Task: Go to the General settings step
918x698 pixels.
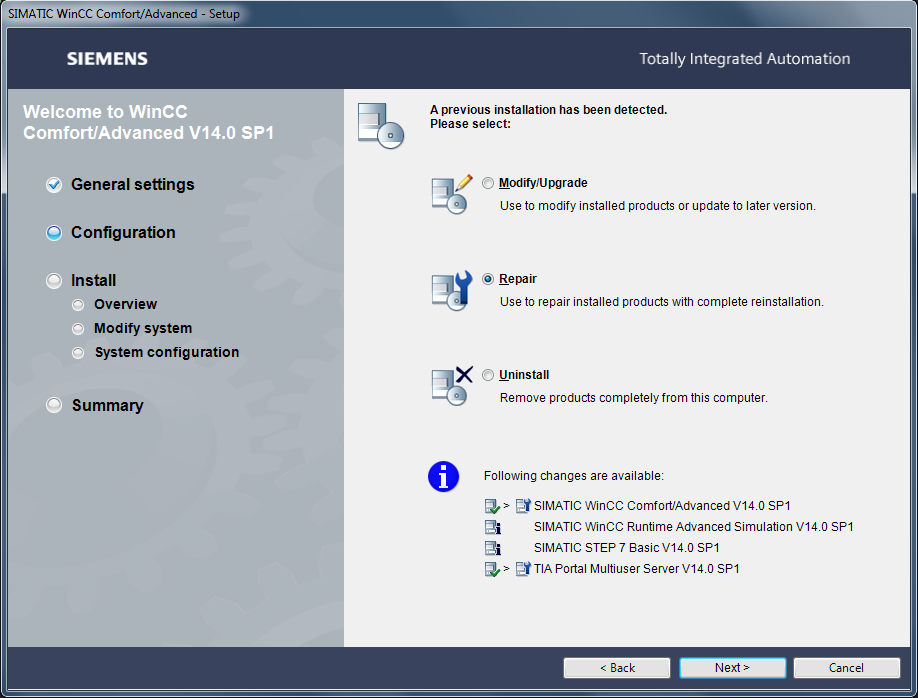Action: click(x=132, y=184)
